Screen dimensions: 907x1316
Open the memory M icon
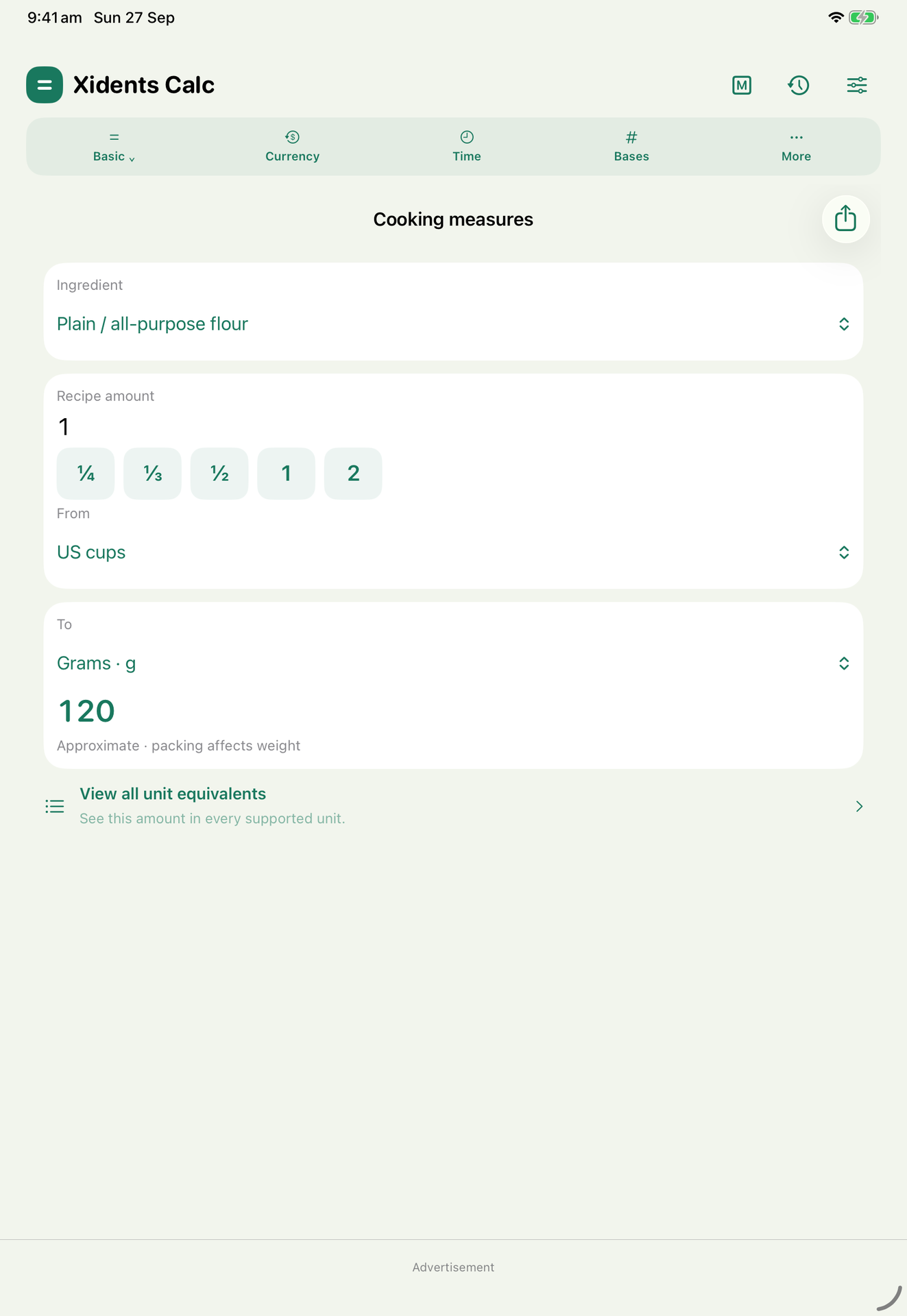[x=742, y=85]
